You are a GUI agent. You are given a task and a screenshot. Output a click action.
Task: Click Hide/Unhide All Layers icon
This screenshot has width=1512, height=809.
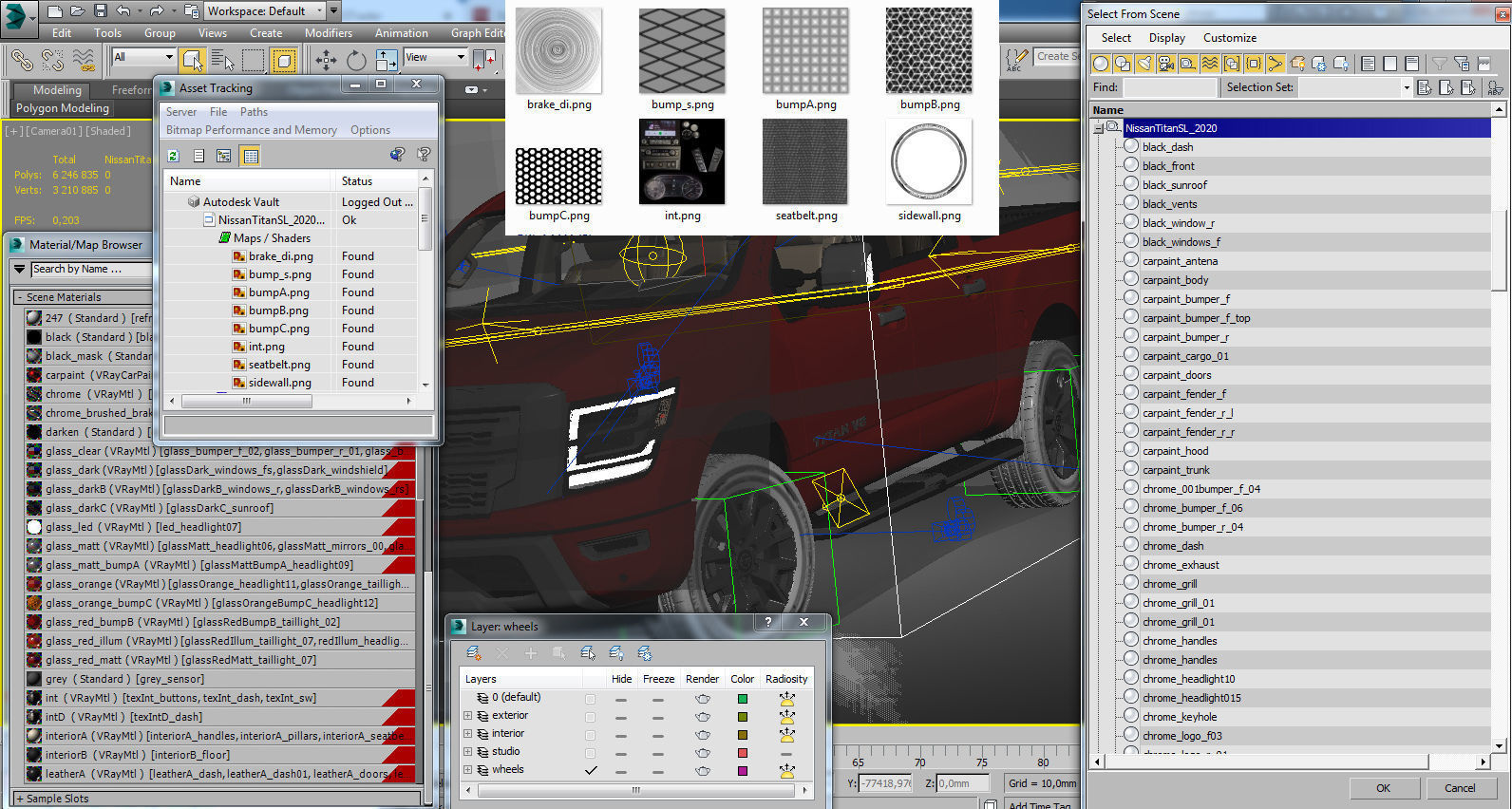616,653
